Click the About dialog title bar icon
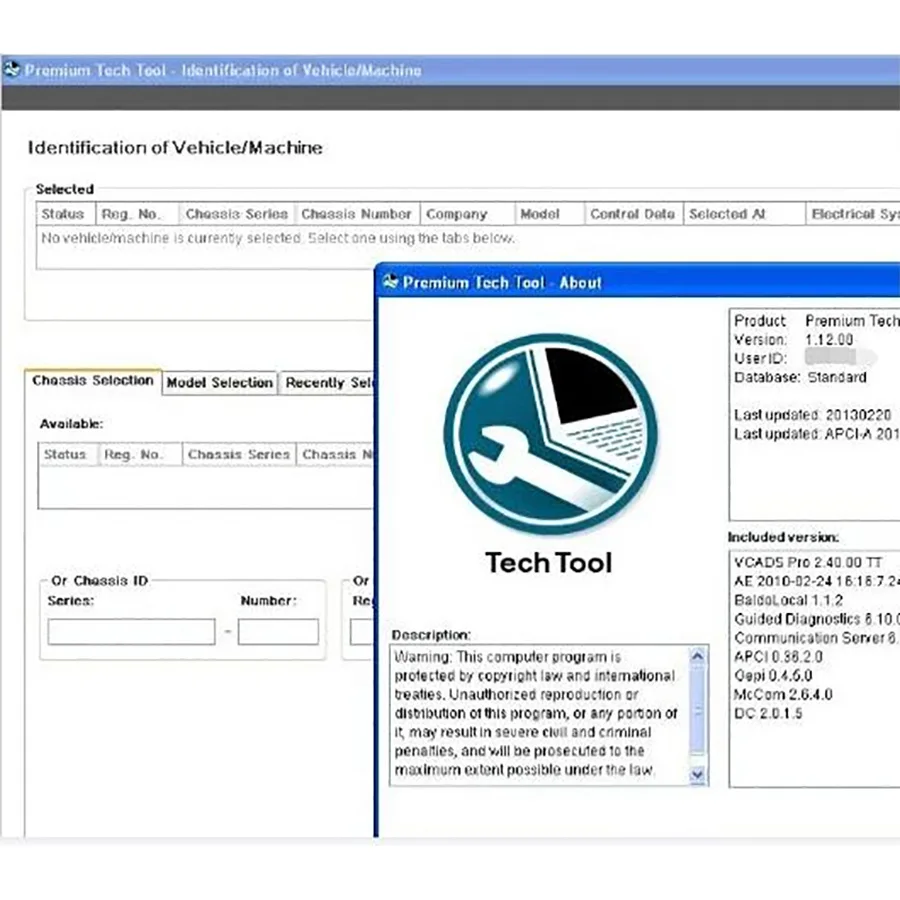The height and width of the screenshot is (900, 900). click(x=390, y=282)
